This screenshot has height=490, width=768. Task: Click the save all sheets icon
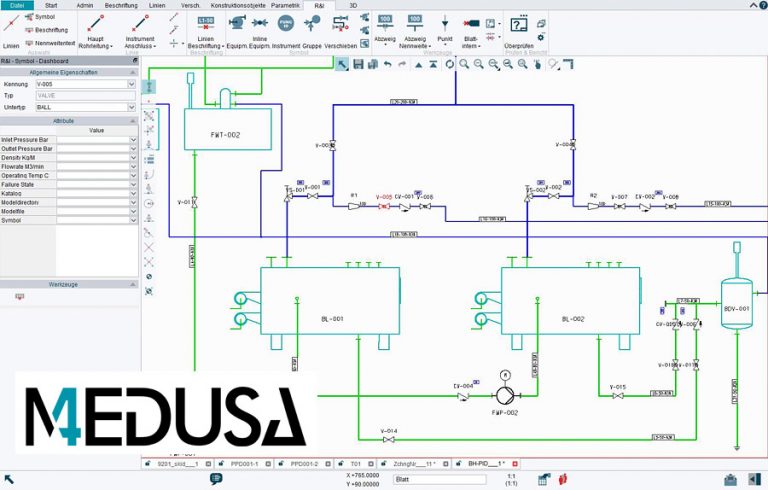pyautogui.click(x=373, y=64)
